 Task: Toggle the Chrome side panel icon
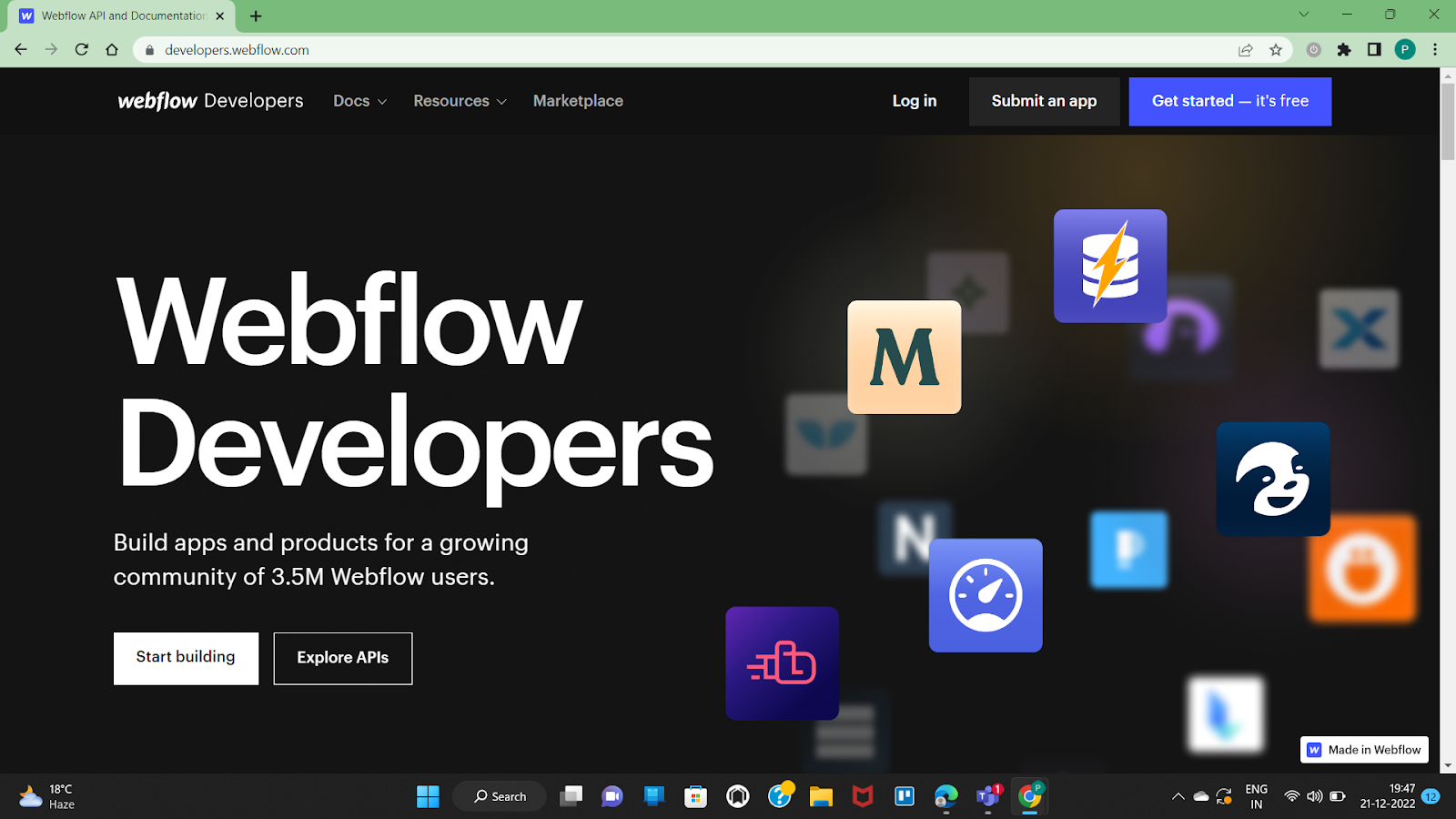point(1374,50)
